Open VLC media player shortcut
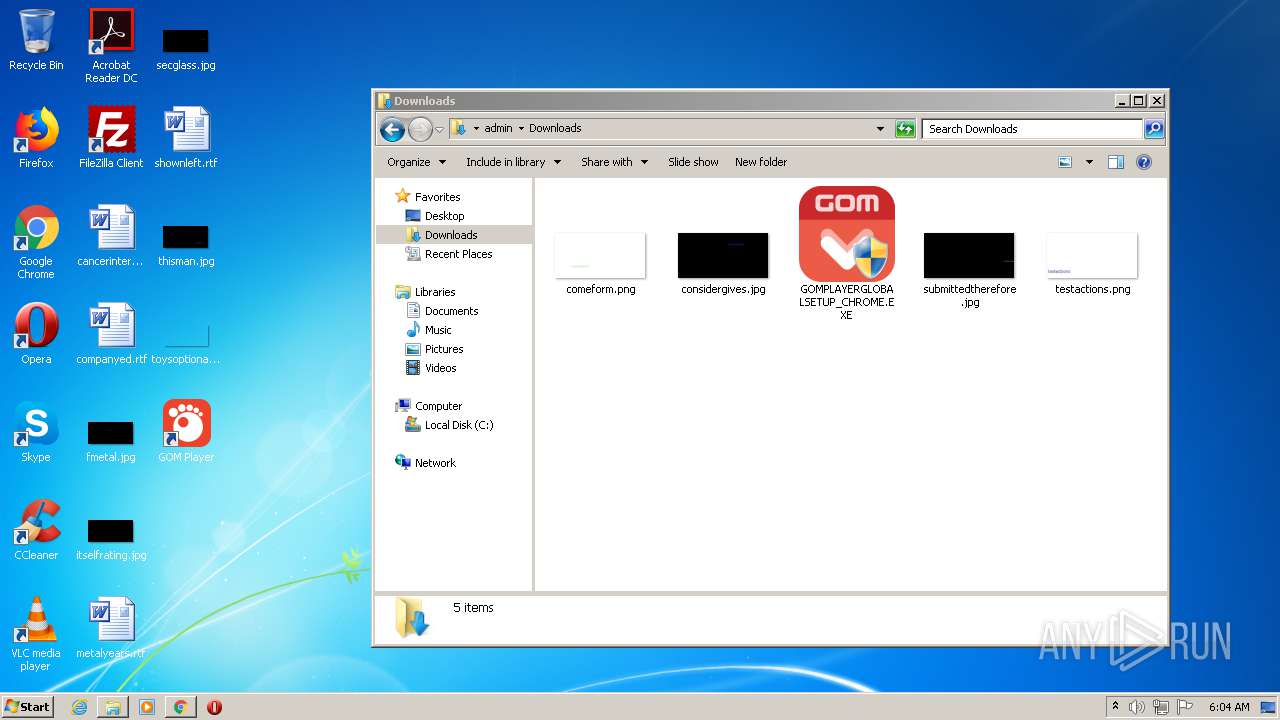Screen dimensions: 1280x720 point(36,634)
